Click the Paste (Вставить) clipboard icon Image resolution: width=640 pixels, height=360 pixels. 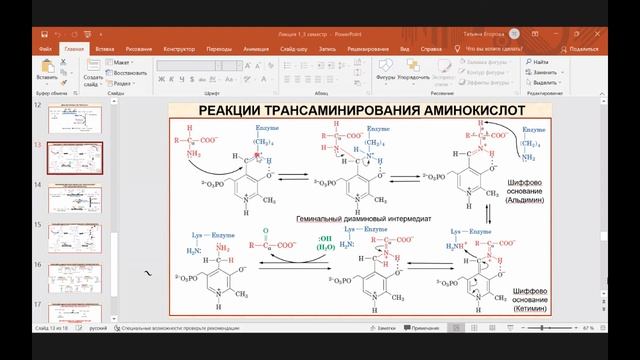coord(47,66)
